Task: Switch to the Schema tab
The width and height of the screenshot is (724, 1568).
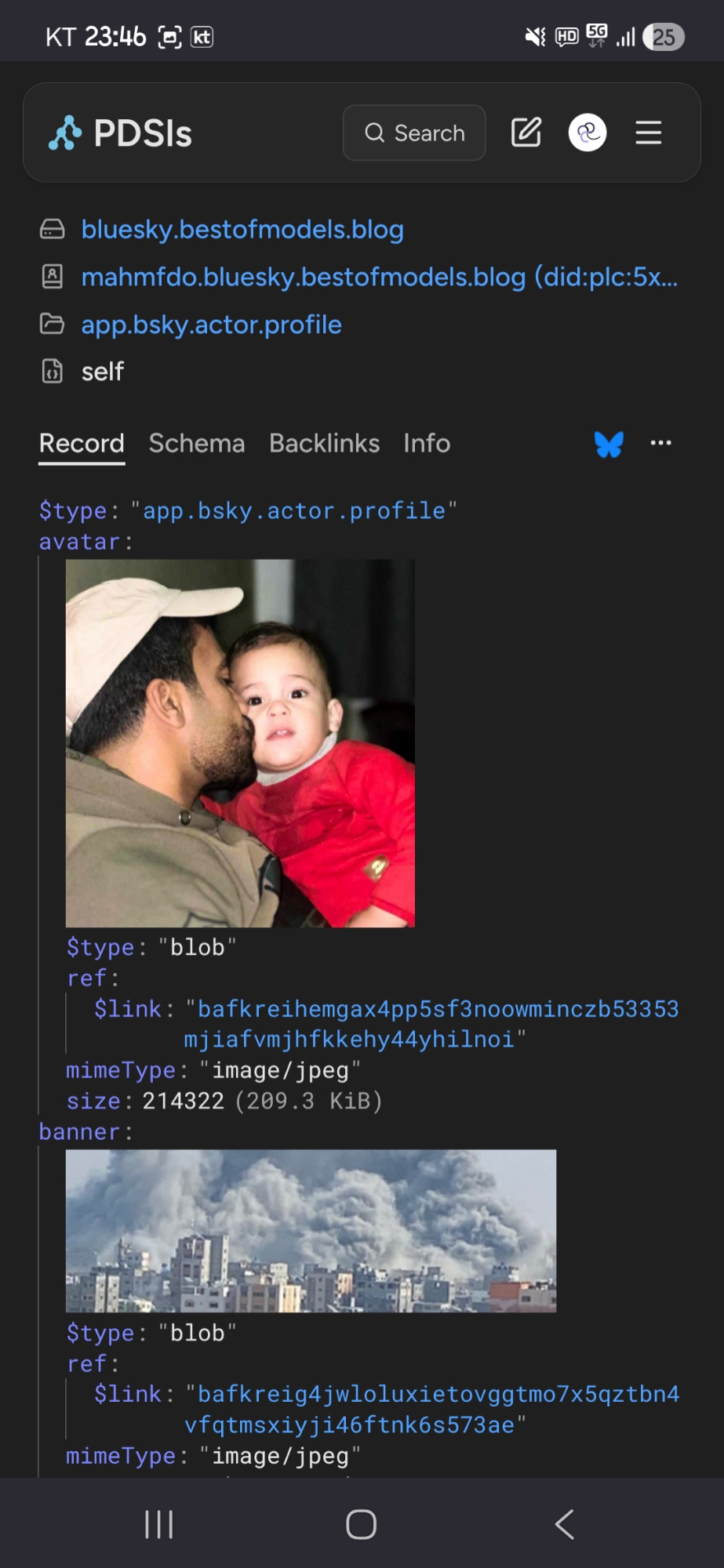Action: tap(197, 444)
